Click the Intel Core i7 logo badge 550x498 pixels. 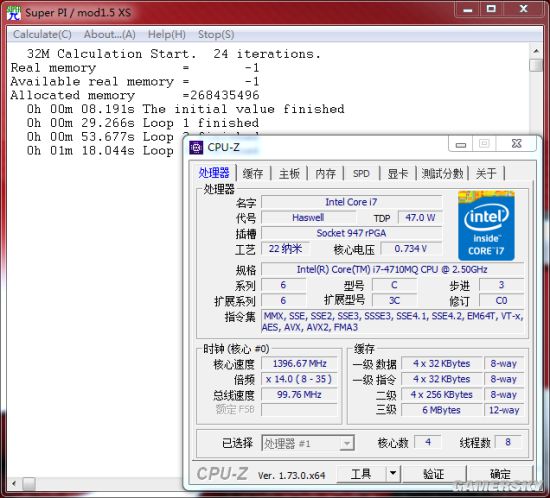486,226
